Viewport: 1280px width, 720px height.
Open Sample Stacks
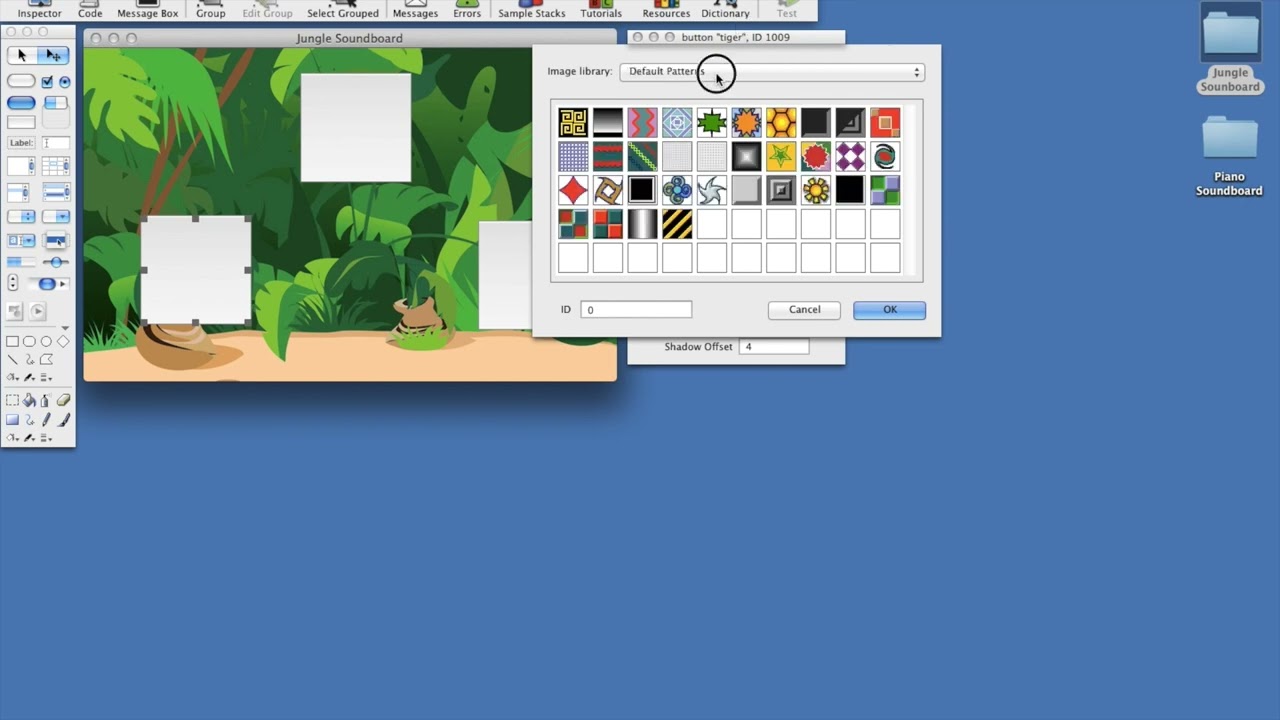pos(531,10)
